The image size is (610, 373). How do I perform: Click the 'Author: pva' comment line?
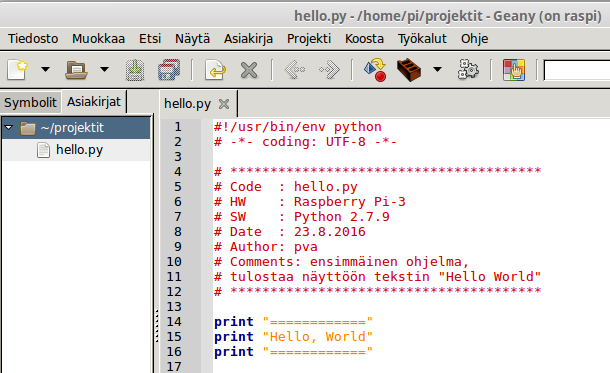pos(266,247)
